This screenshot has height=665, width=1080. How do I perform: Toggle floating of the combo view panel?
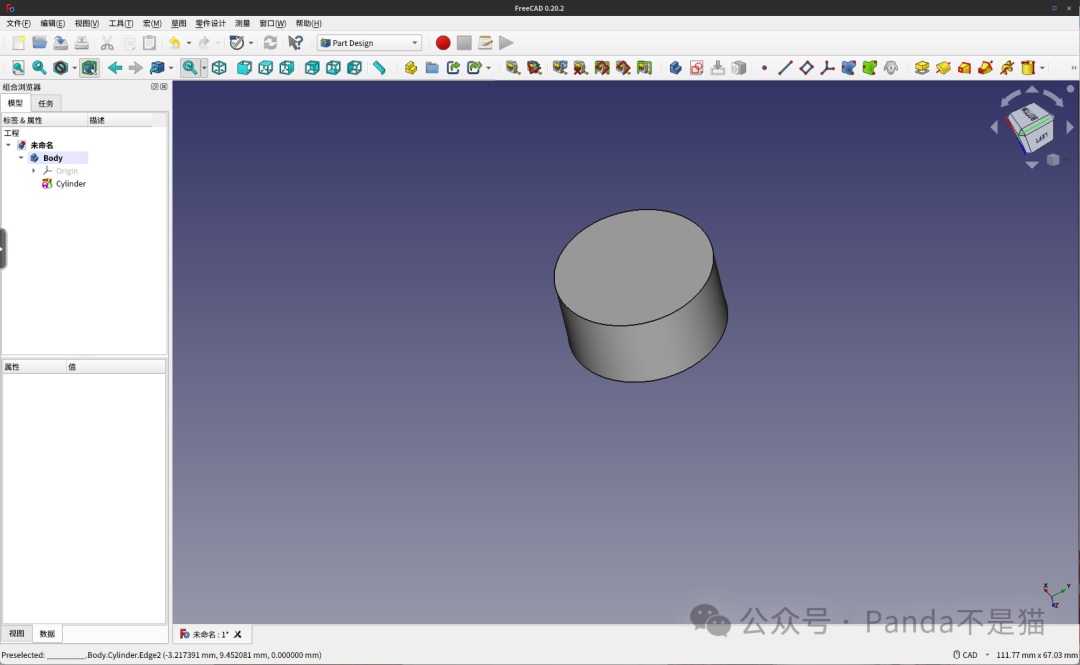pyautogui.click(x=154, y=87)
